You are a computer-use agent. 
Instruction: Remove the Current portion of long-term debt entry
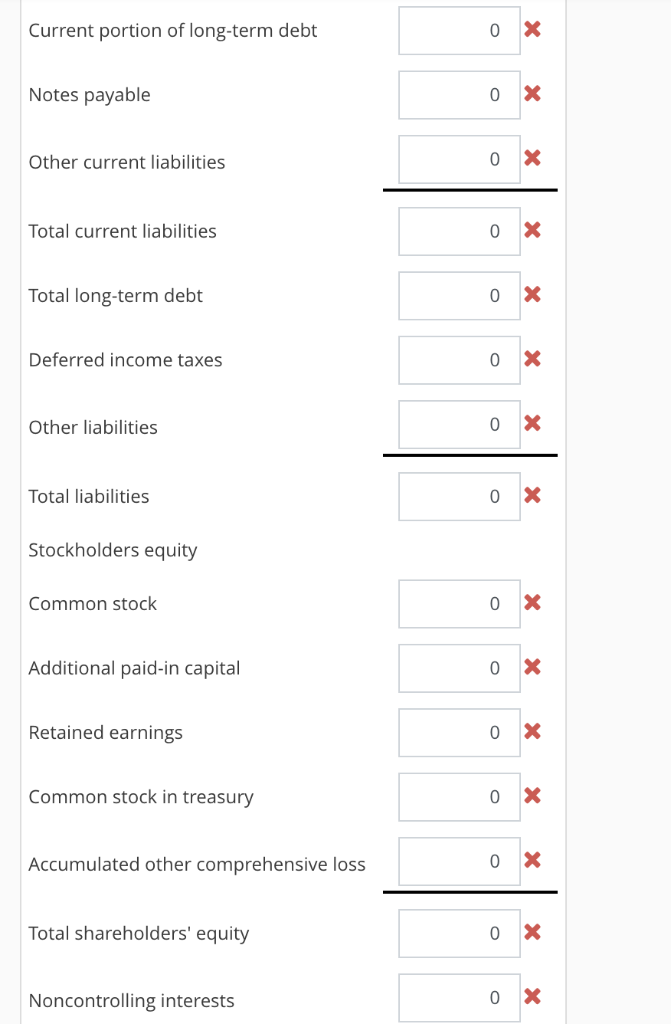click(532, 30)
